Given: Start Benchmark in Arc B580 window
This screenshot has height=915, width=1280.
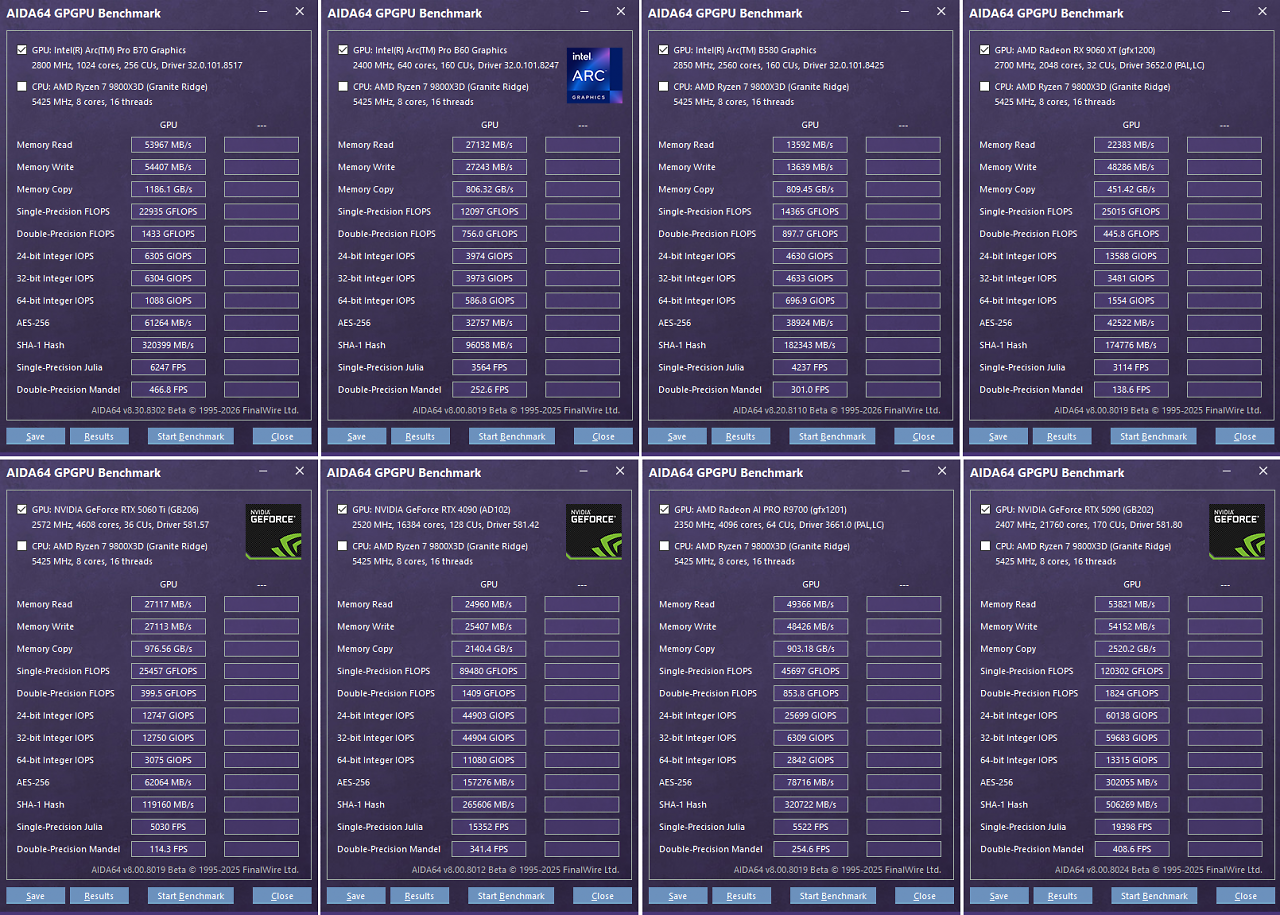Looking at the screenshot, I should click(832, 436).
